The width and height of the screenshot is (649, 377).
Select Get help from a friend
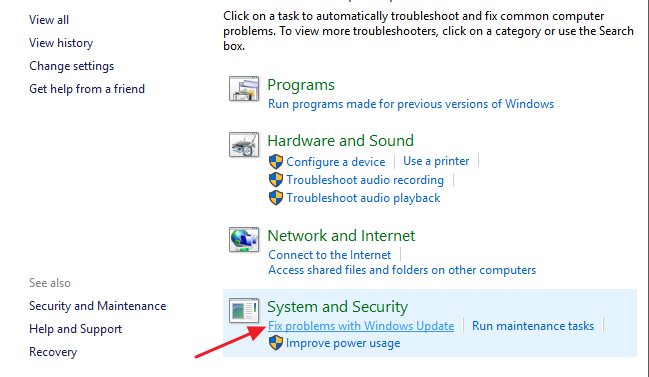click(x=87, y=89)
